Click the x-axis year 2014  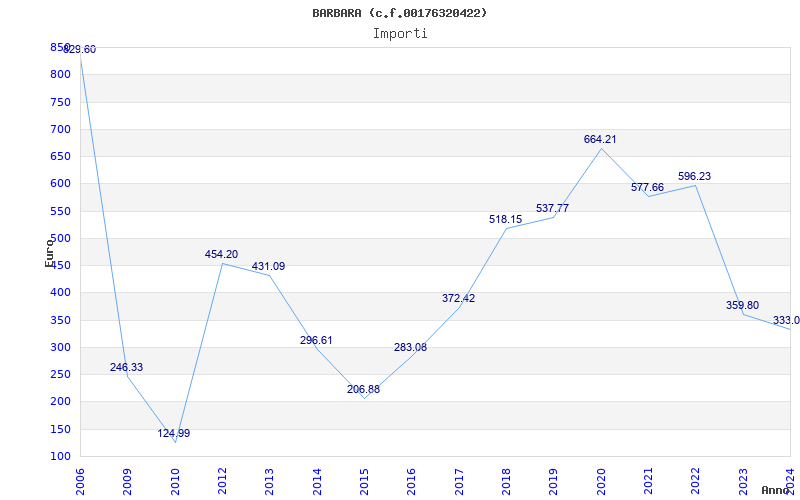(317, 482)
